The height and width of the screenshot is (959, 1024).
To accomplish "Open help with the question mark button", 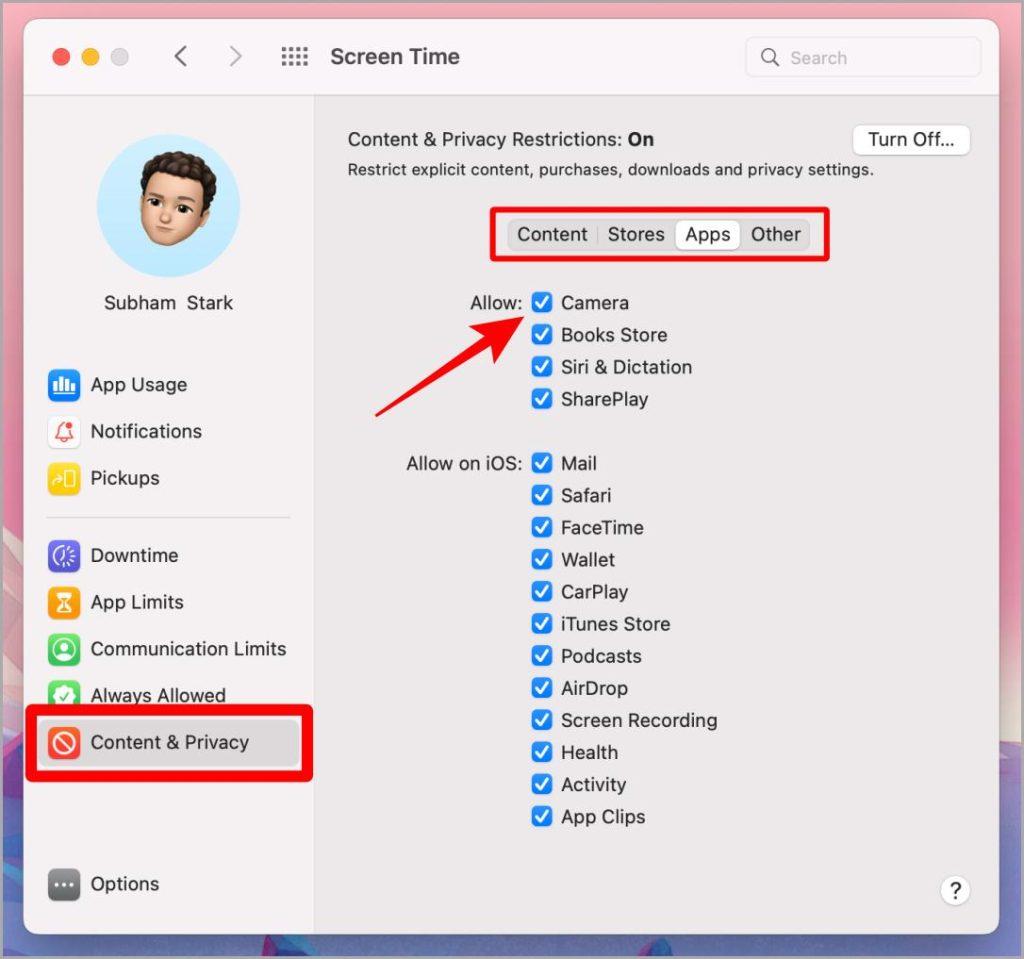I will (x=955, y=890).
